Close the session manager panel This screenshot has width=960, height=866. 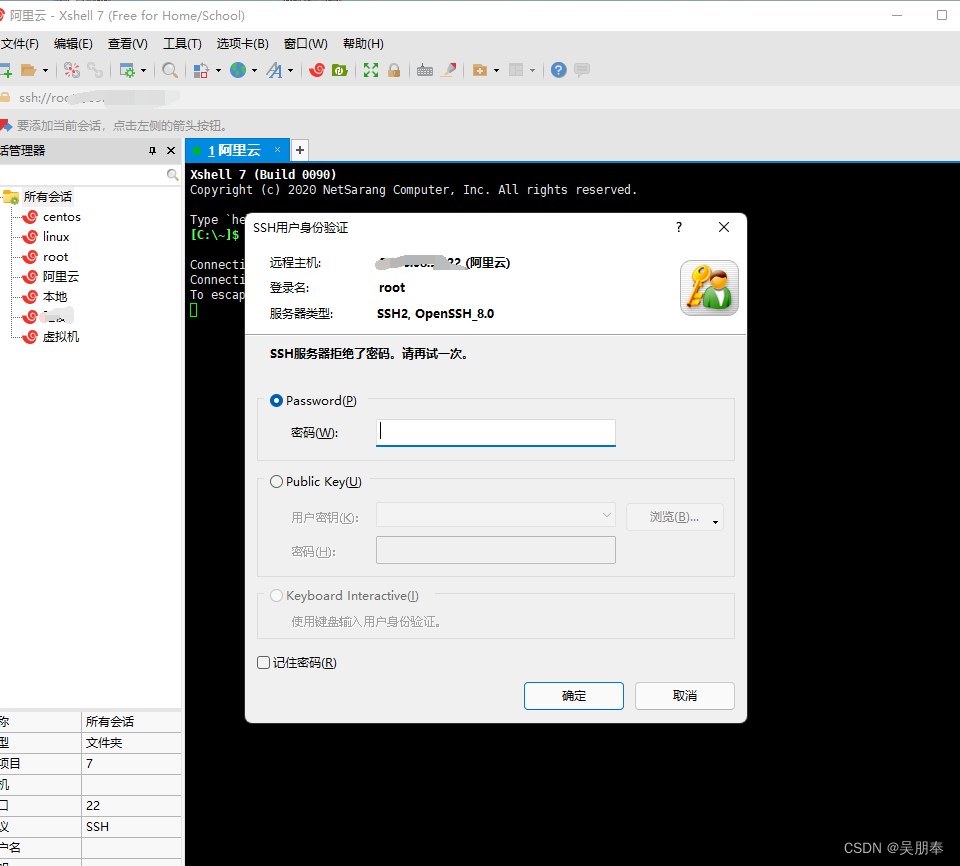coord(171,151)
